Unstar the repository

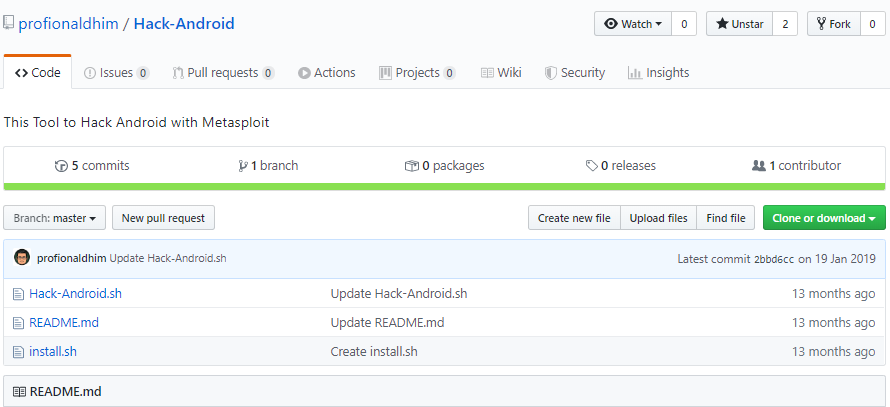[740, 24]
